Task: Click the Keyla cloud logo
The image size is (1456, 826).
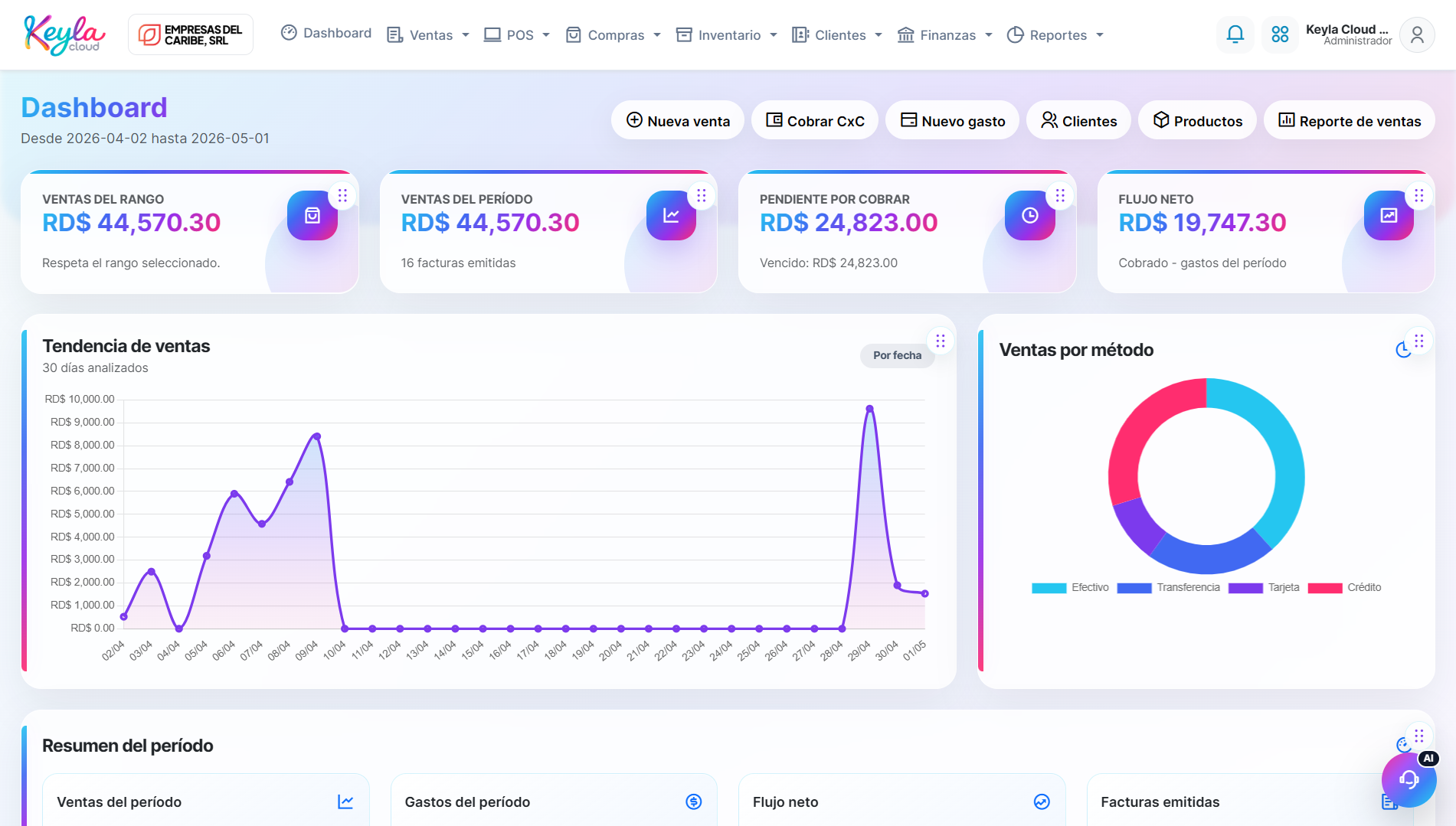Action: click(x=64, y=34)
